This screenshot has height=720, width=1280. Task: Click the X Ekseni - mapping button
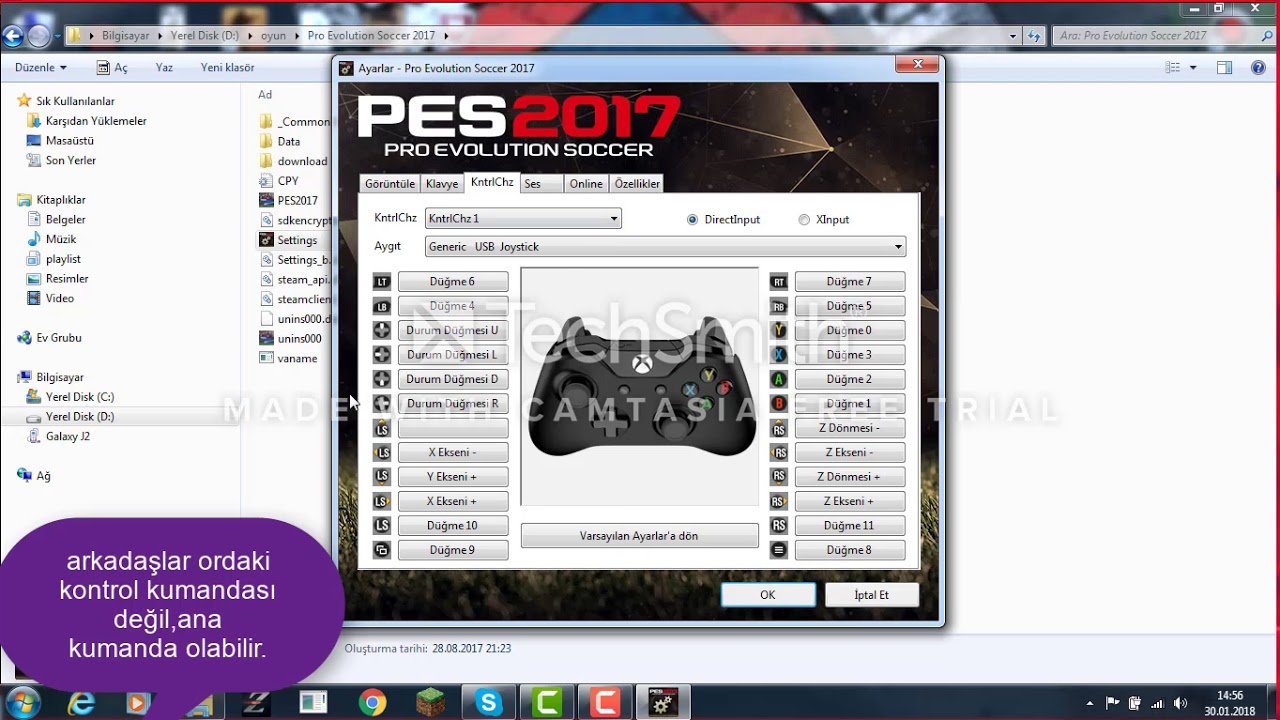pos(453,452)
